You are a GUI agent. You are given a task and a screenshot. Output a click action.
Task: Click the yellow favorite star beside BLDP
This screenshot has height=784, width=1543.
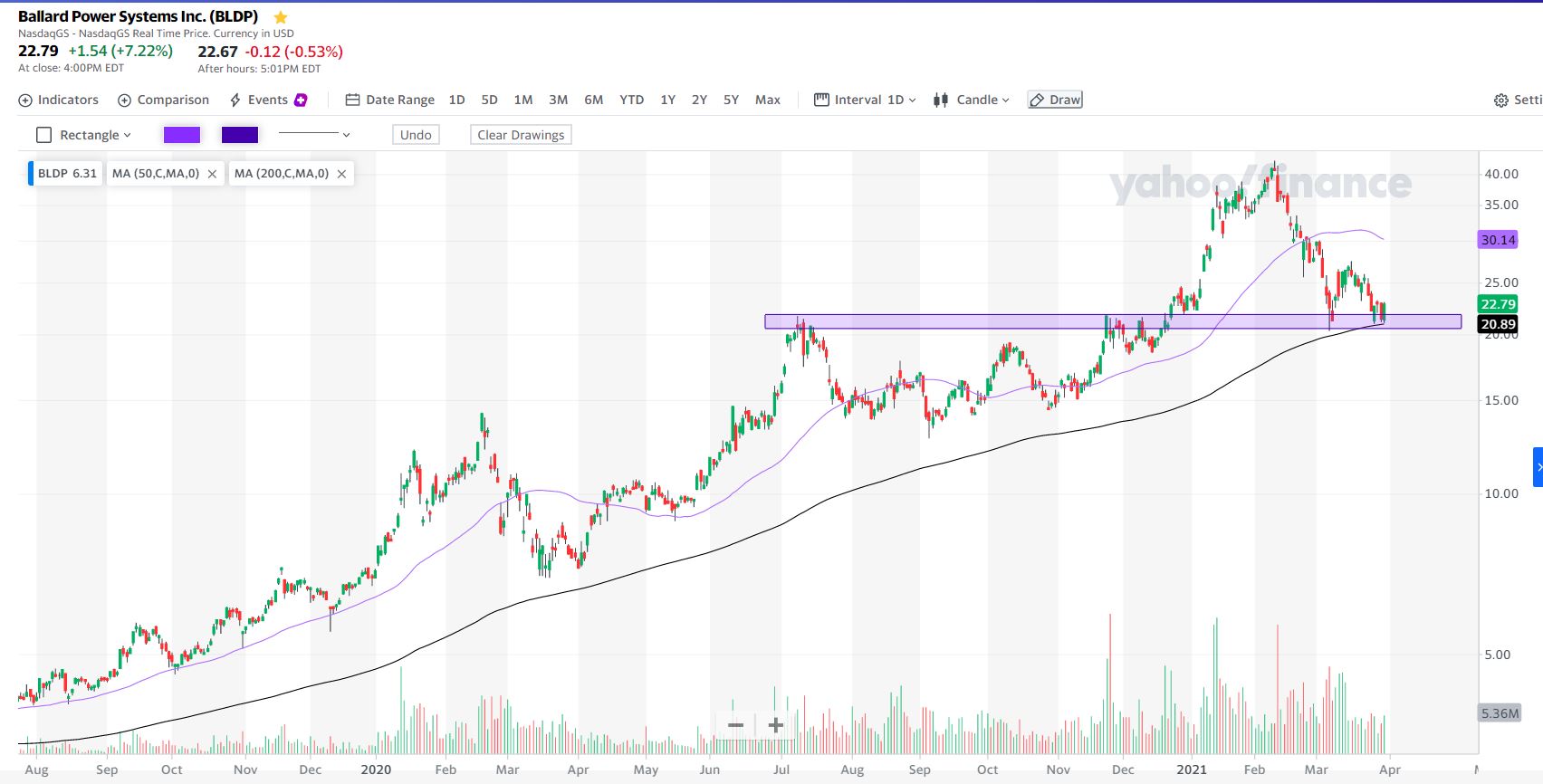pyautogui.click(x=281, y=17)
